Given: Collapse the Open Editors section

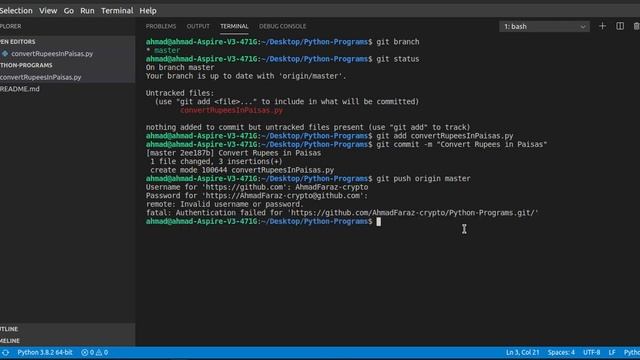Looking at the screenshot, I should 18,42.
